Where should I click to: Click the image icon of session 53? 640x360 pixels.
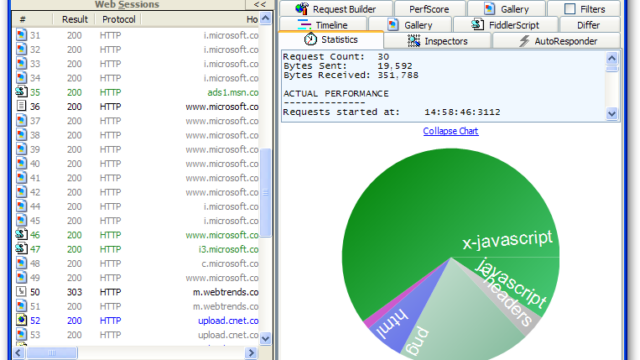(x=21, y=335)
